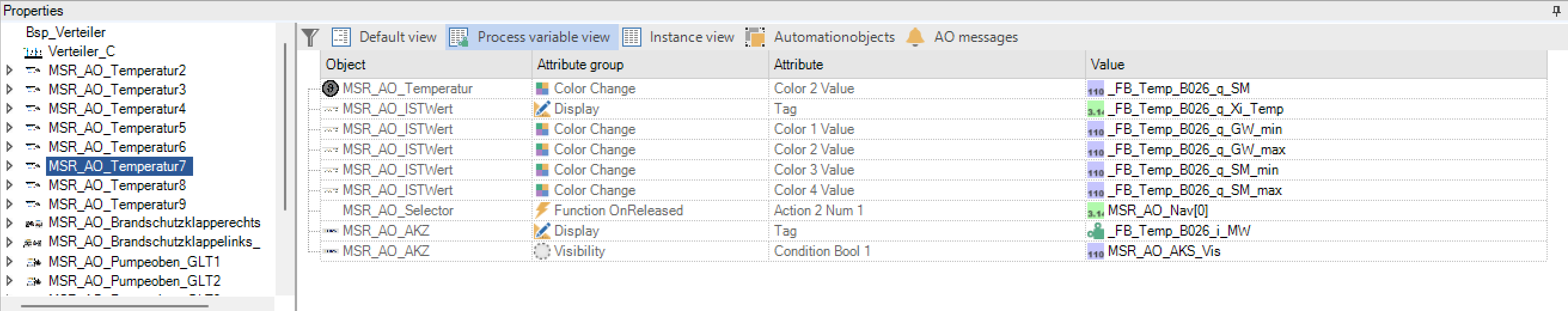The width and height of the screenshot is (1568, 311).
Task: Click Color Change icon for Color 1 Value
Action: click(542, 129)
